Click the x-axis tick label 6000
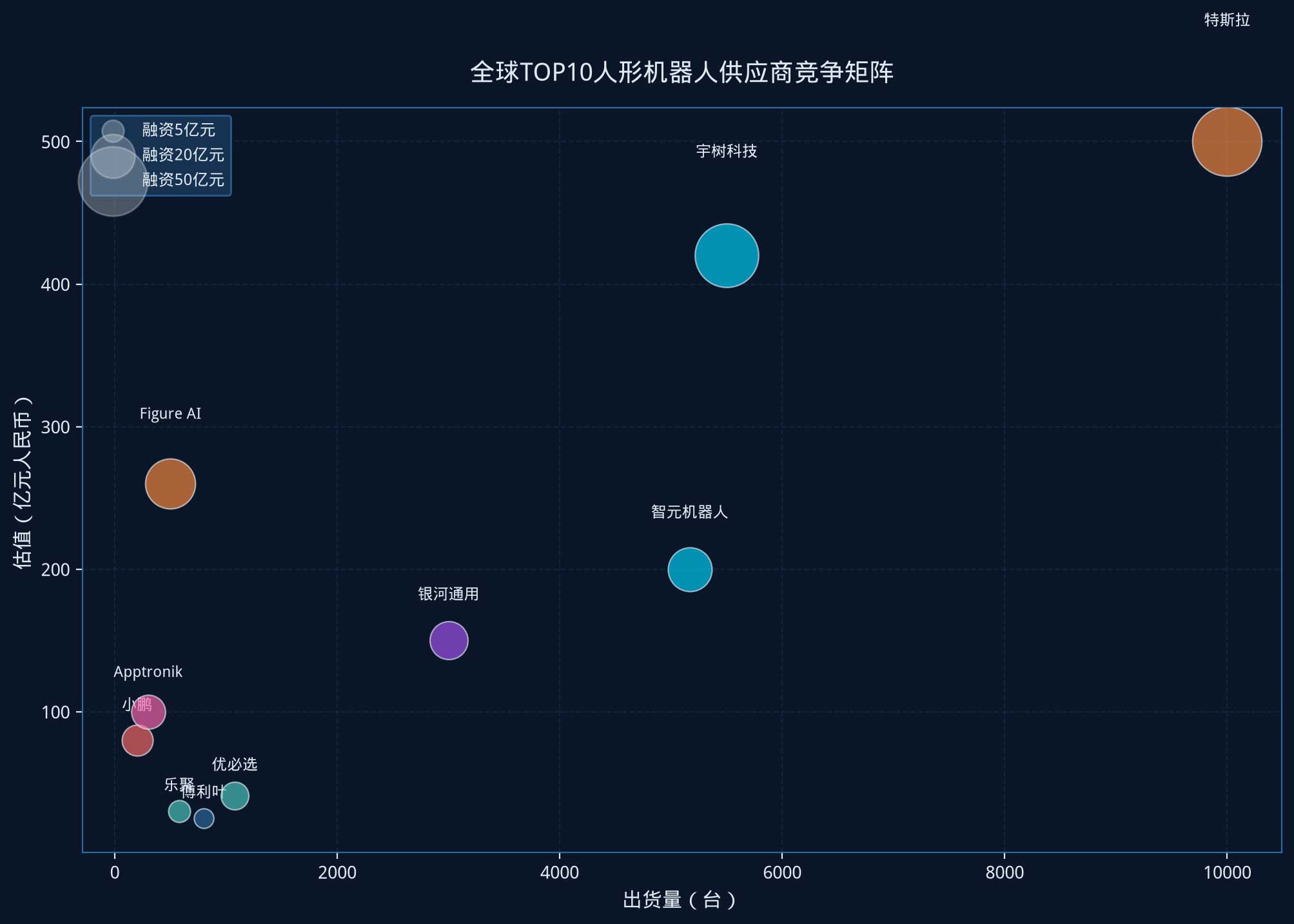 pos(782,872)
